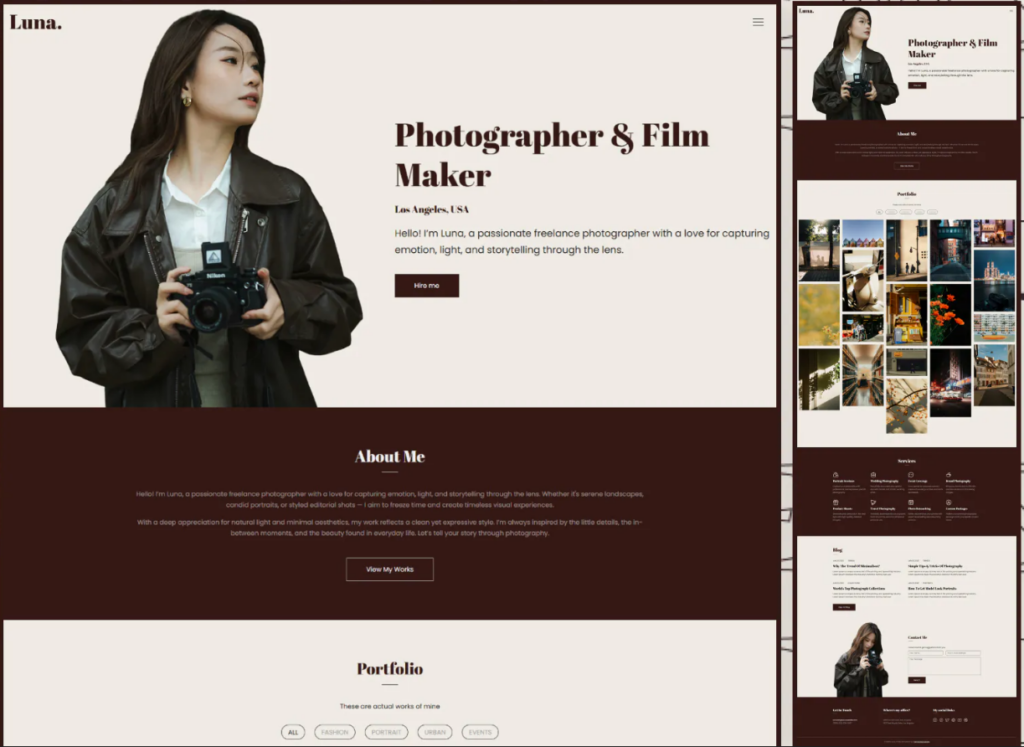Click the Services heading in the preview

point(906,461)
